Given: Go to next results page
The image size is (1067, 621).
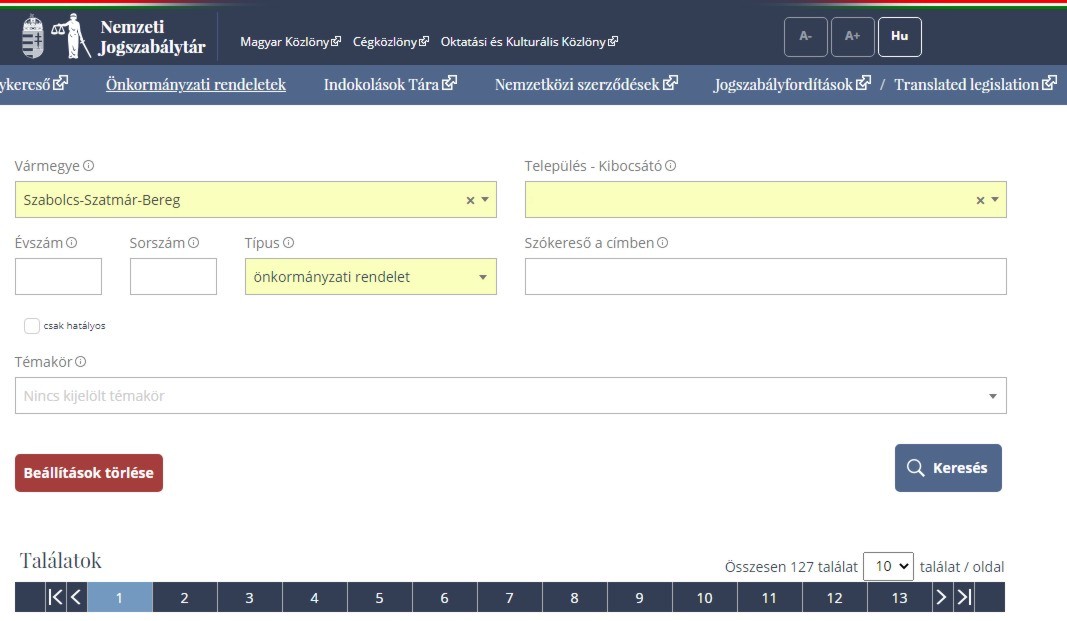Looking at the screenshot, I should click(942, 597).
